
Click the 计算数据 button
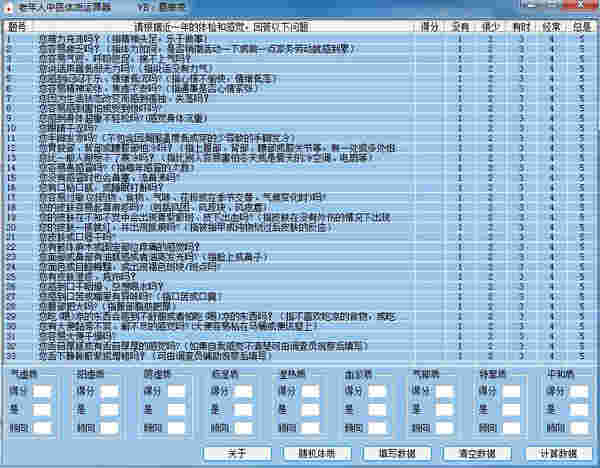click(x=559, y=453)
